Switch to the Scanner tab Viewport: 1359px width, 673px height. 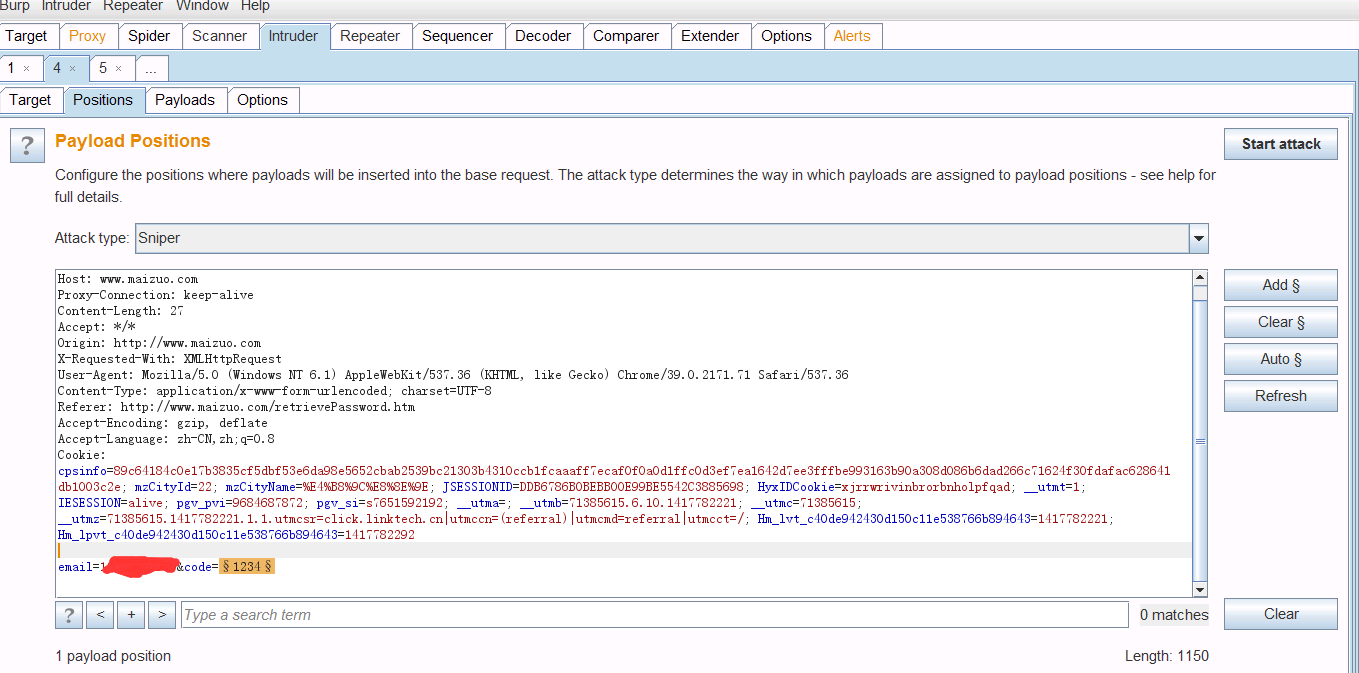(219, 36)
